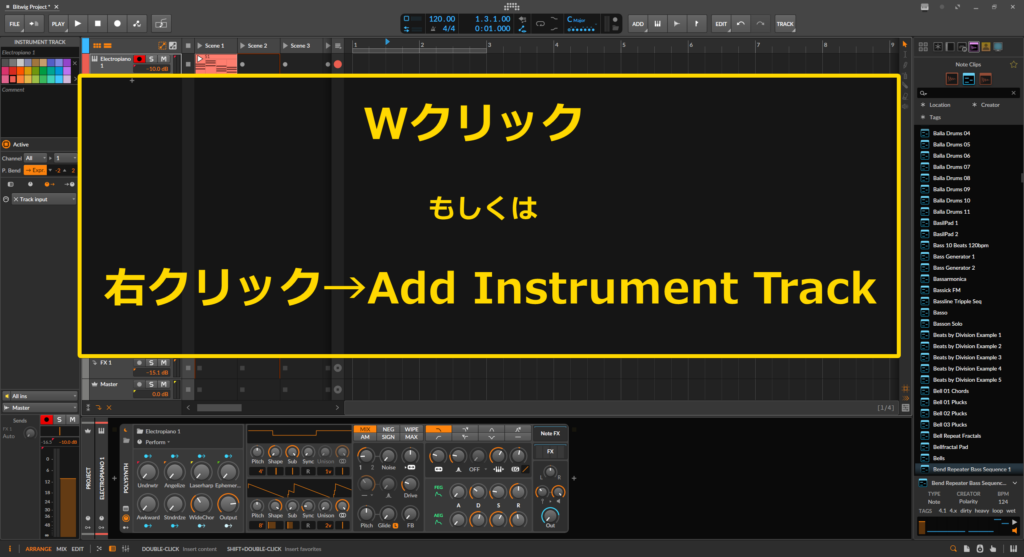Switch to EDIT view tab

(78, 549)
